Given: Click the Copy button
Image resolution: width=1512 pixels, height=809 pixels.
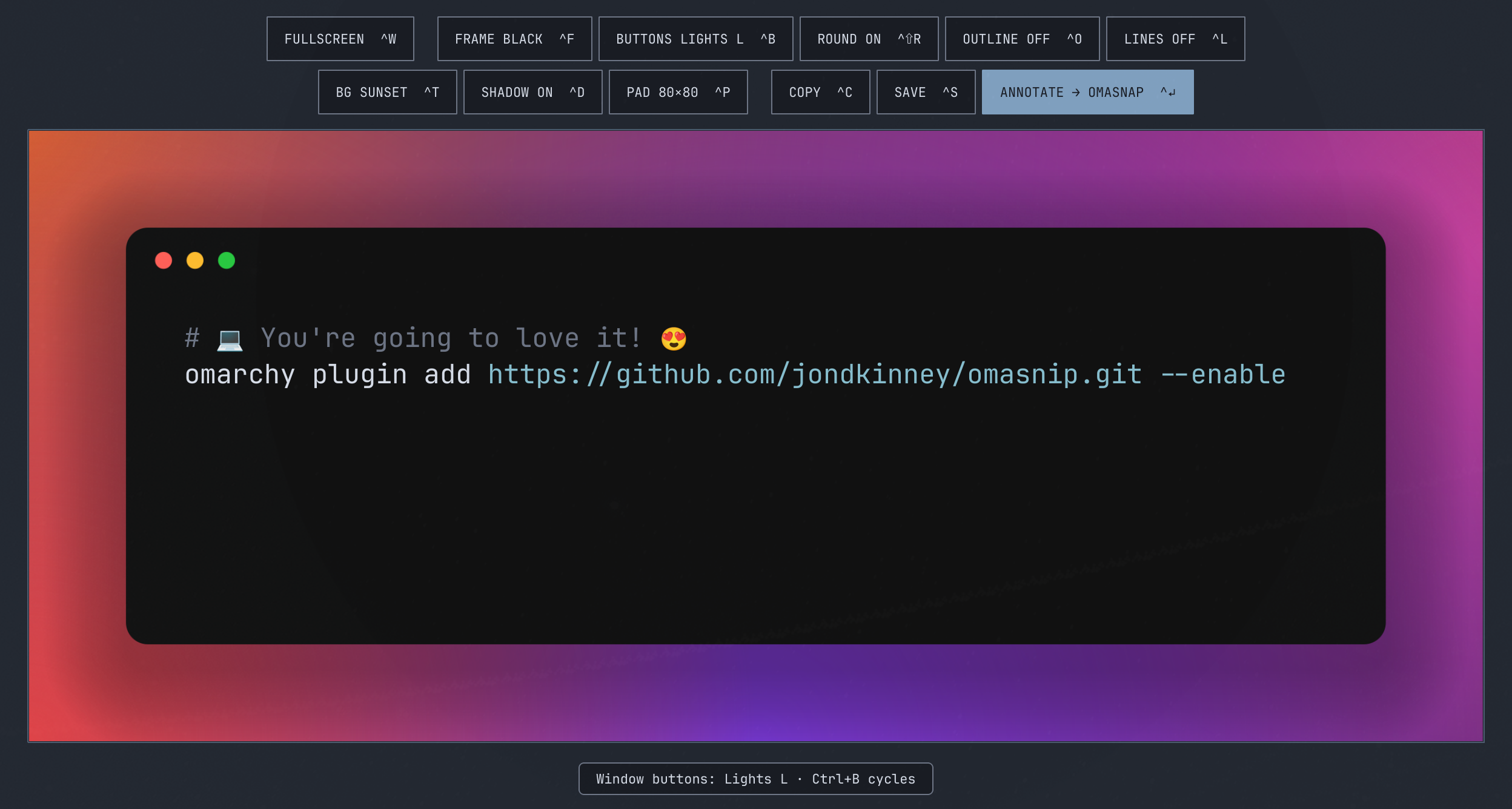Looking at the screenshot, I should (820, 92).
